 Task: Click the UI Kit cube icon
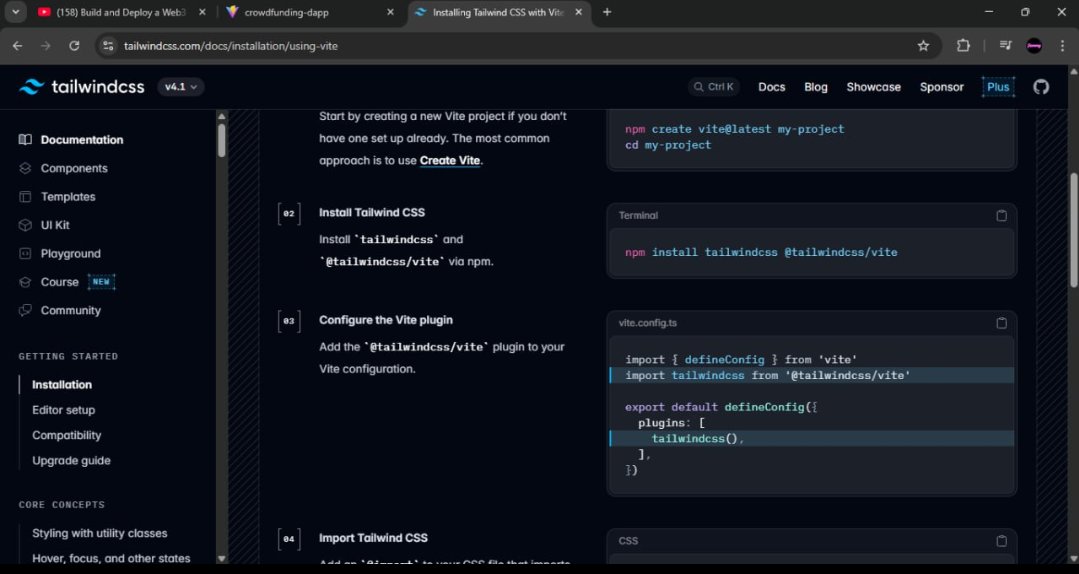click(x=25, y=225)
